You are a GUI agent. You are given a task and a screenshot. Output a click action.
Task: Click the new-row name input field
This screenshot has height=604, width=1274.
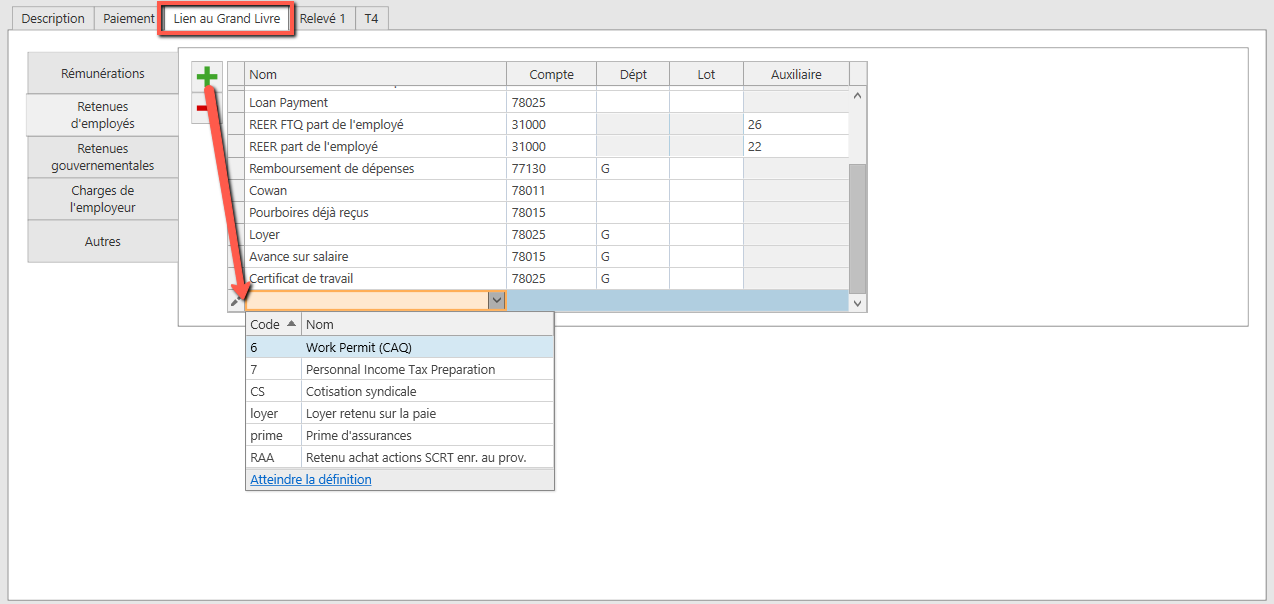[x=366, y=300]
